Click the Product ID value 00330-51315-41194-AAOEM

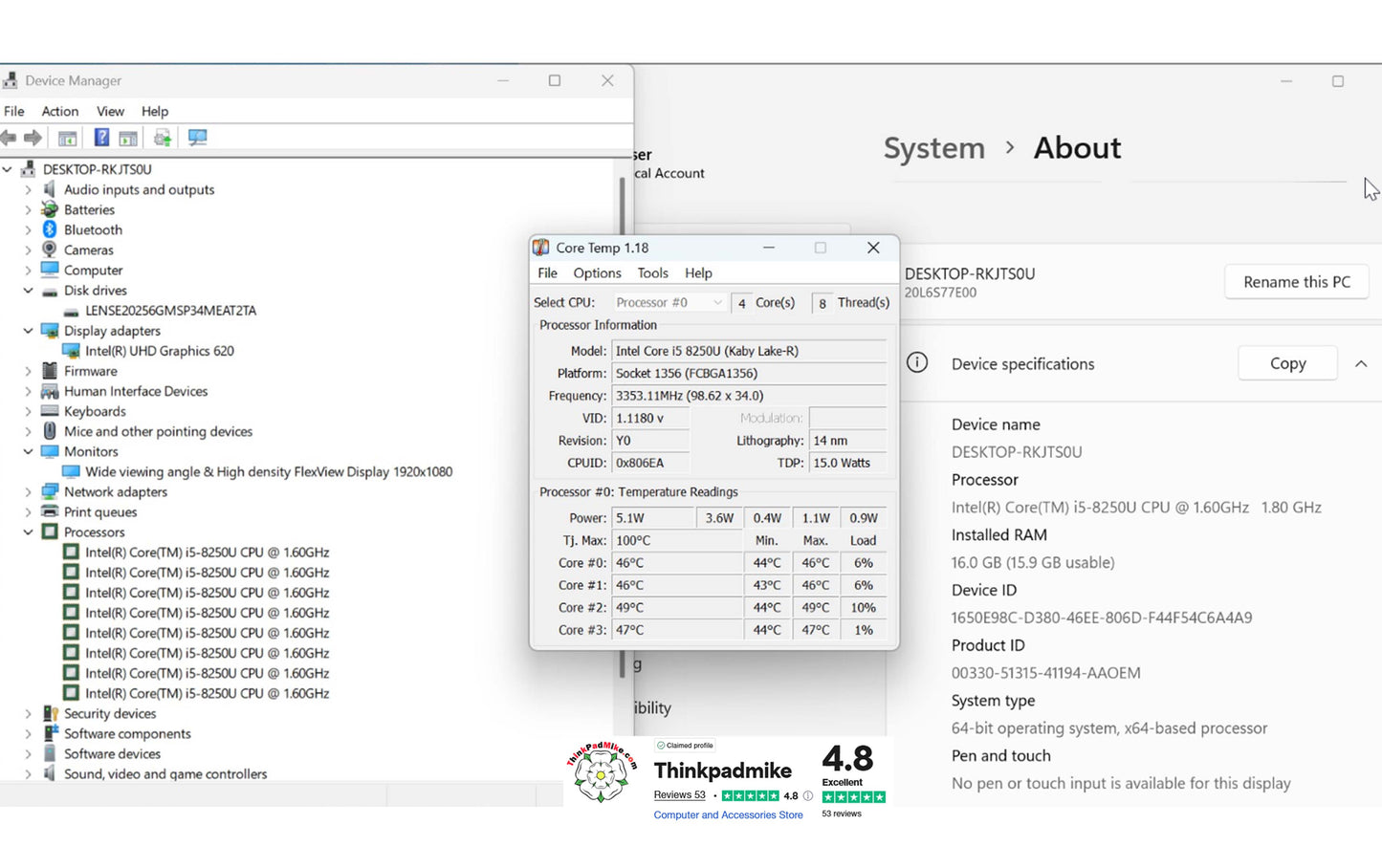[x=1045, y=673]
